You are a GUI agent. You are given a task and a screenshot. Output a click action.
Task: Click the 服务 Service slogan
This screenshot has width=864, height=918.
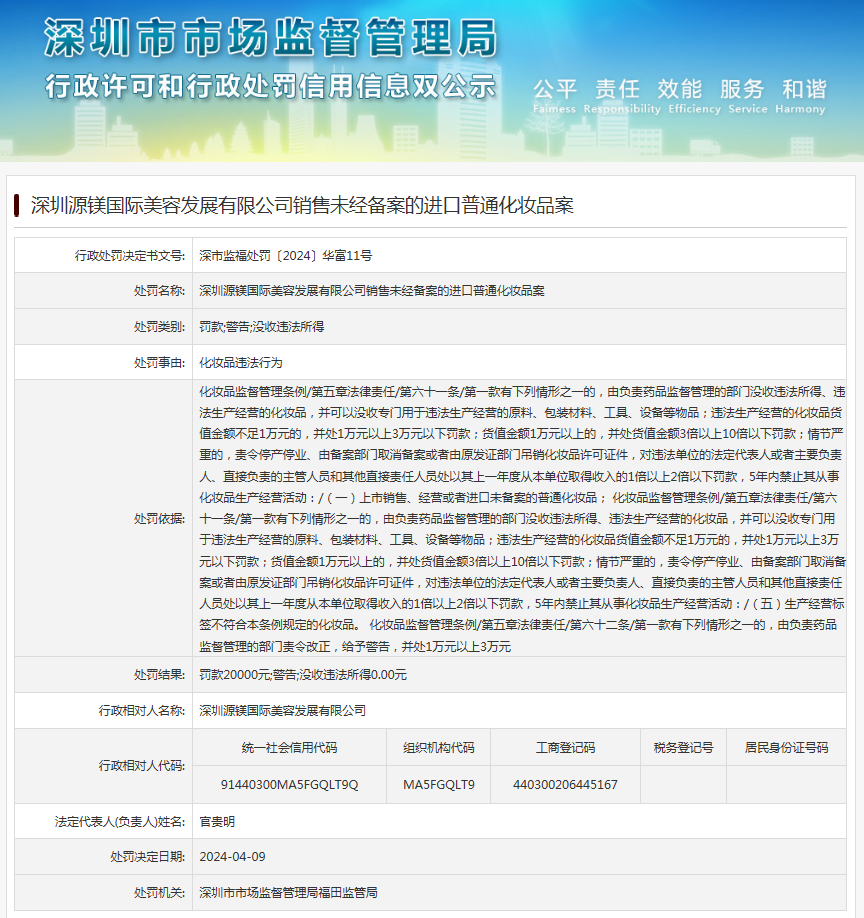point(748,96)
